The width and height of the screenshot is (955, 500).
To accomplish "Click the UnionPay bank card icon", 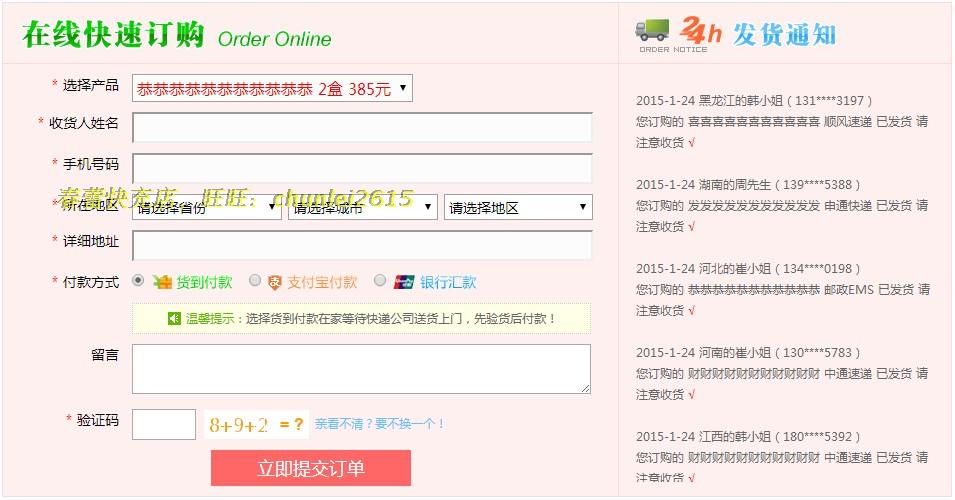I will pos(404,282).
